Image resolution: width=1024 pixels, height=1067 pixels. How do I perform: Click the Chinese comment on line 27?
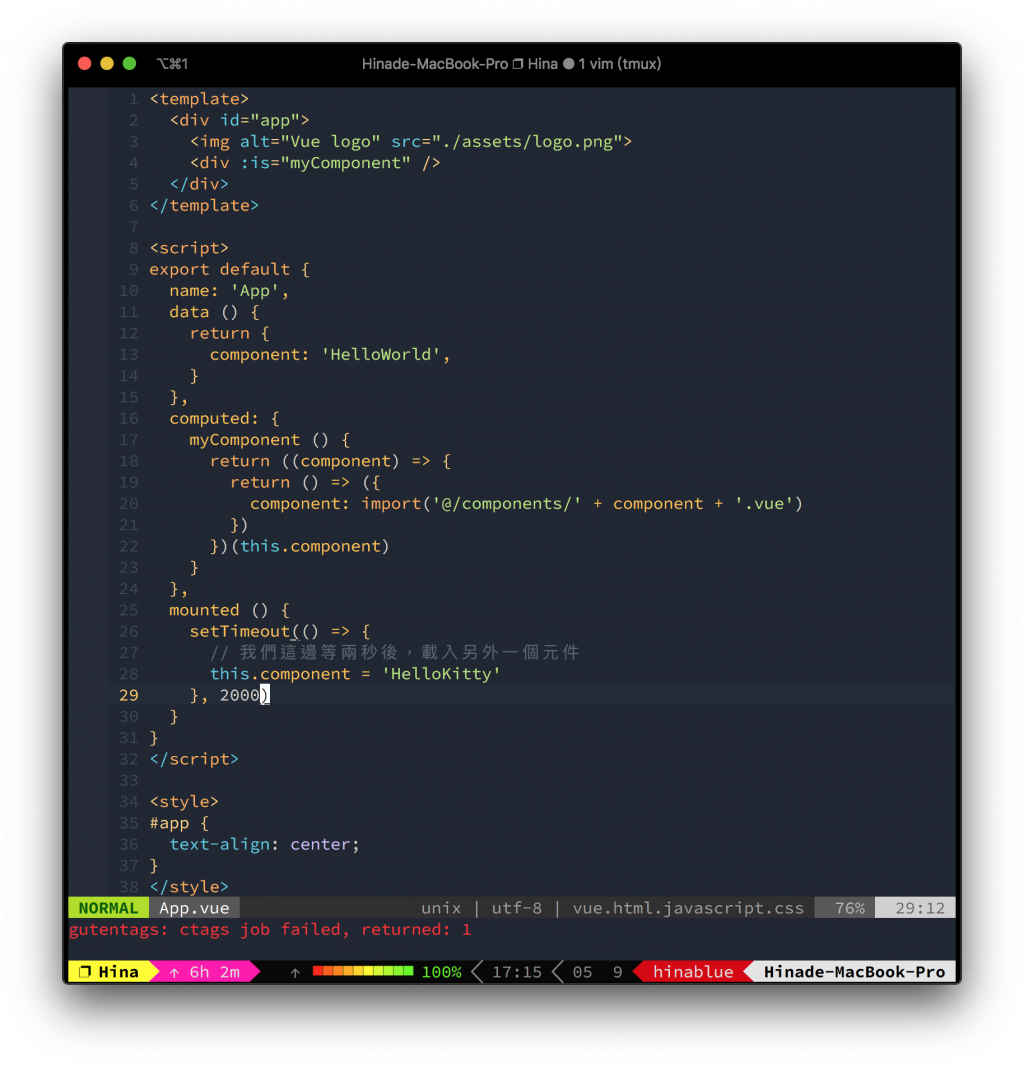point(395,653)
